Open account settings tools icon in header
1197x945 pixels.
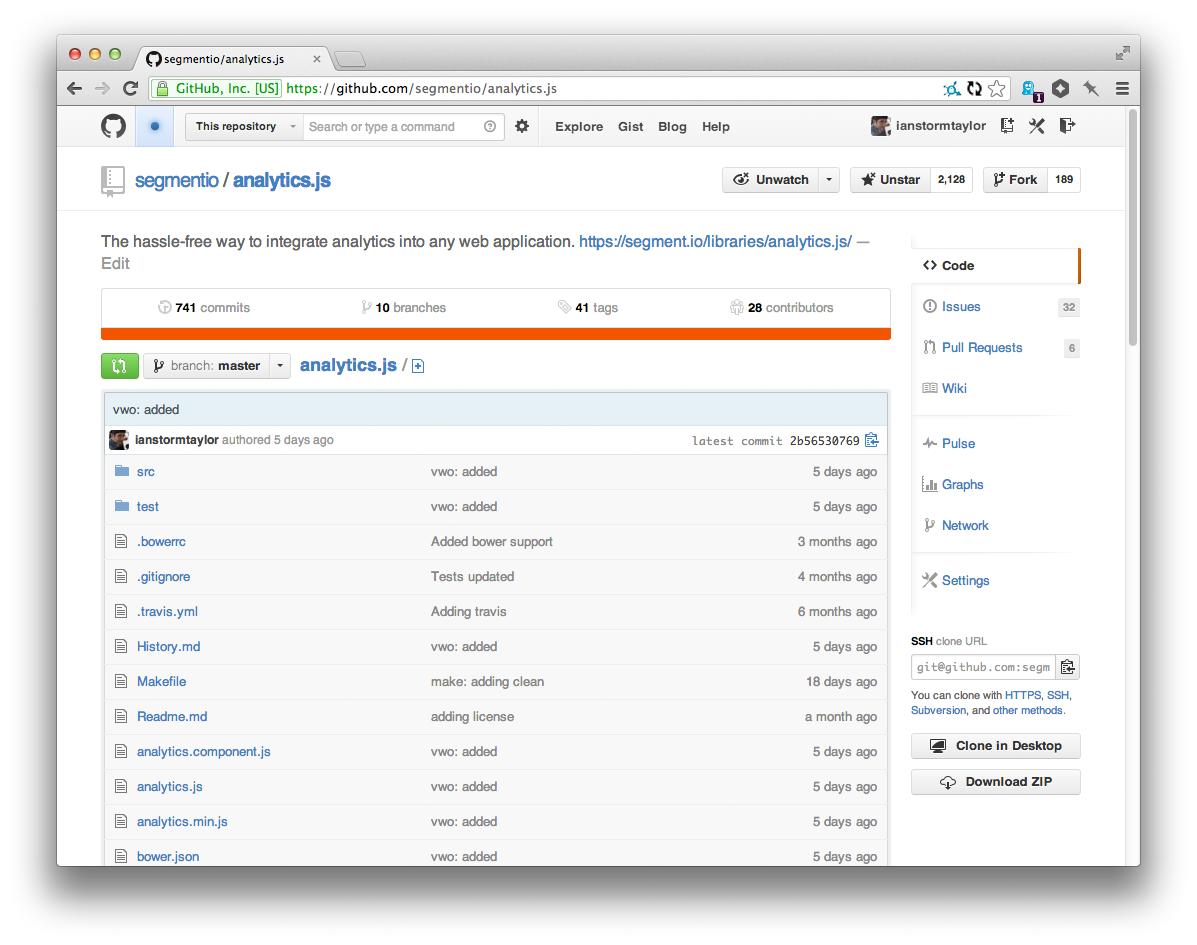1037,126
